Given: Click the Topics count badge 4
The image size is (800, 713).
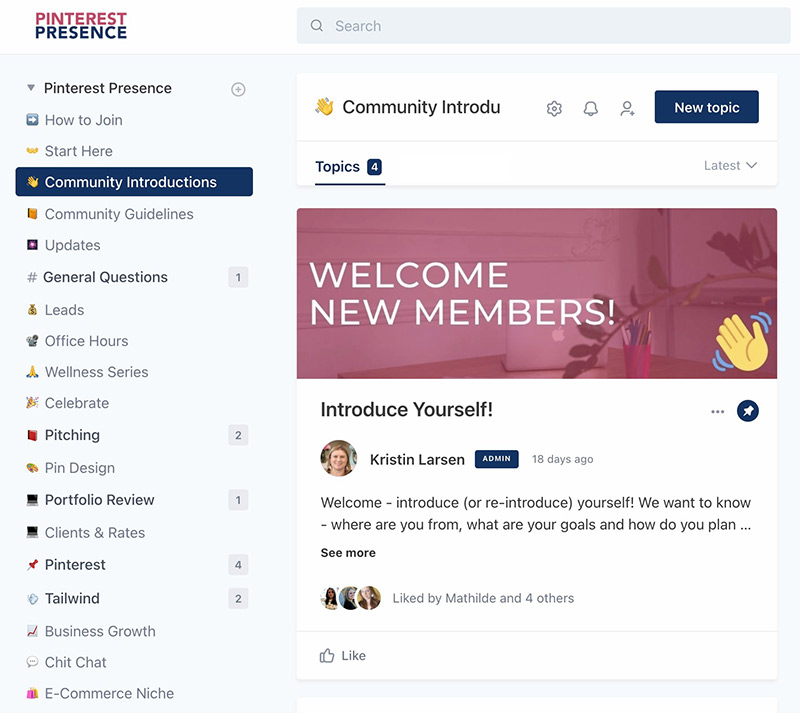Looking at the screenshot, I should click(374, 167).
